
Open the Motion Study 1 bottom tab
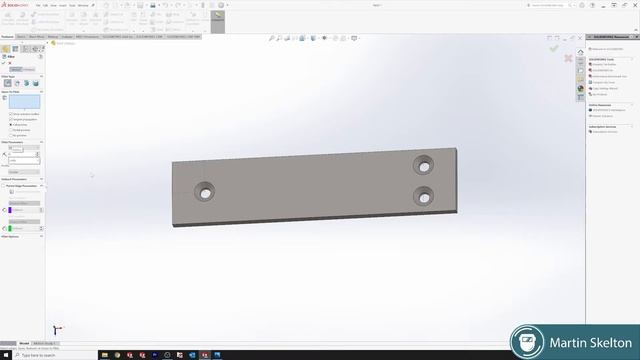point(44,343)
